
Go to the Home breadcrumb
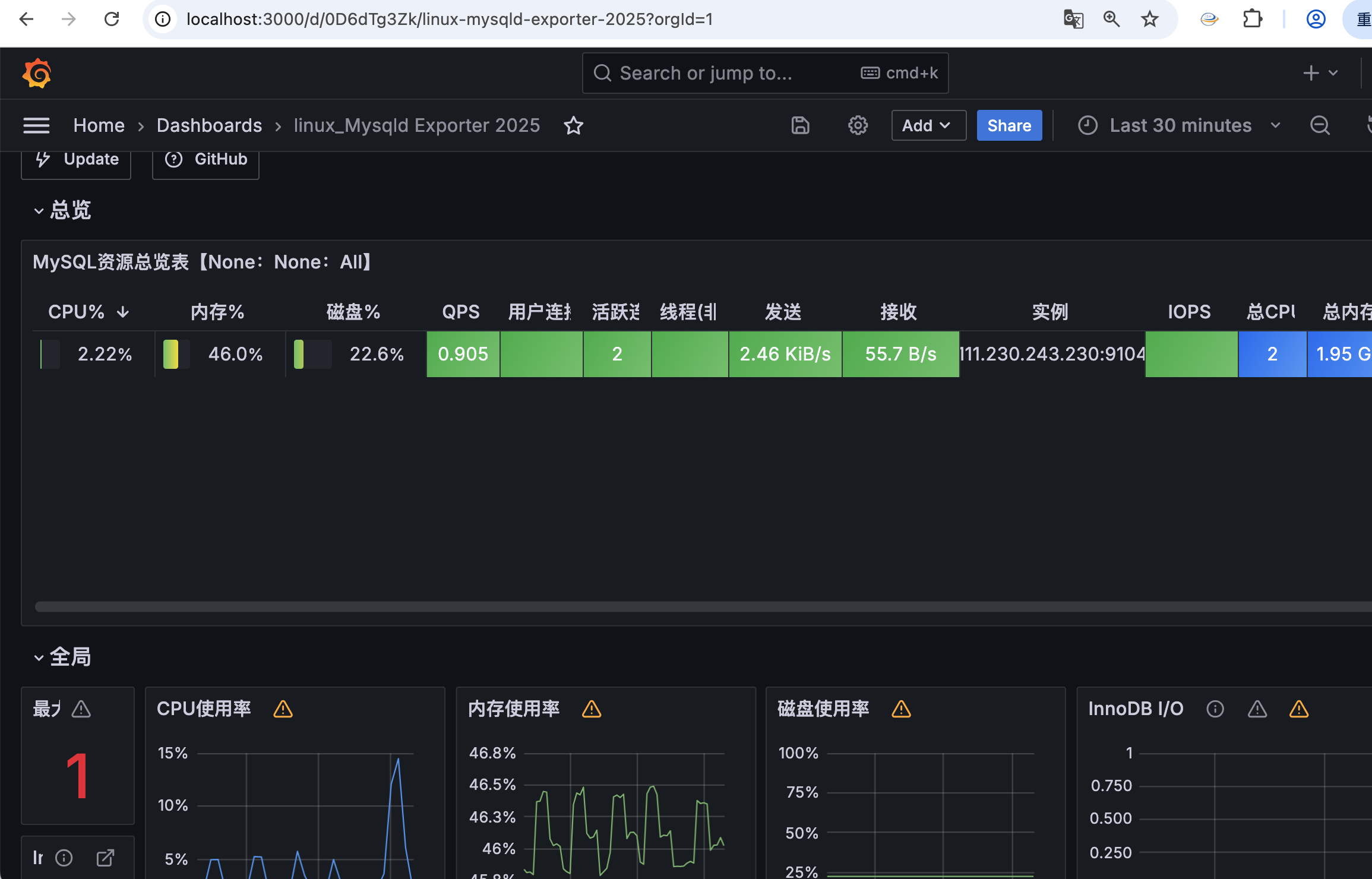[99, 125]
